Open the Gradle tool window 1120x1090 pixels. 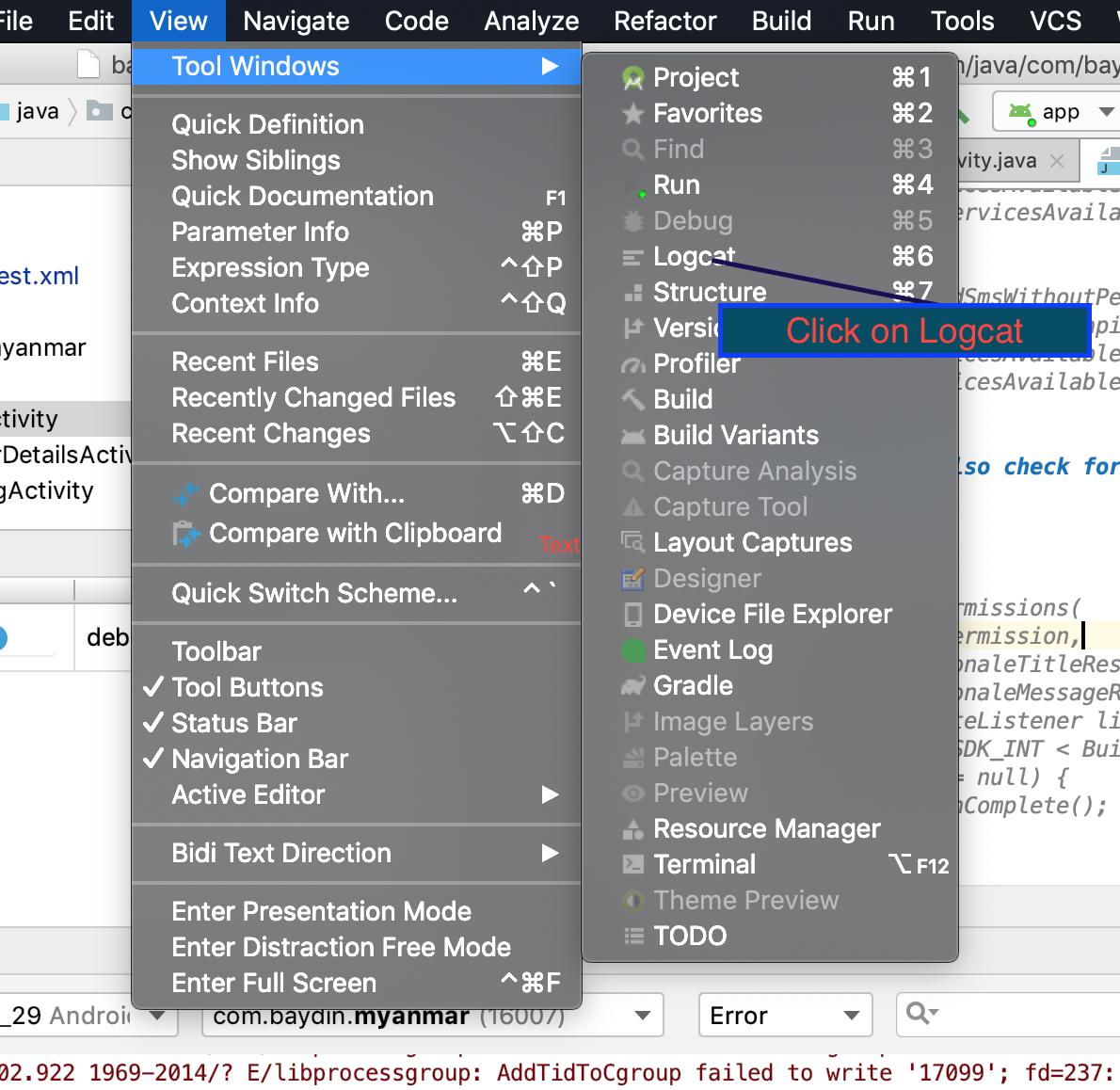(x=695, y=685)
